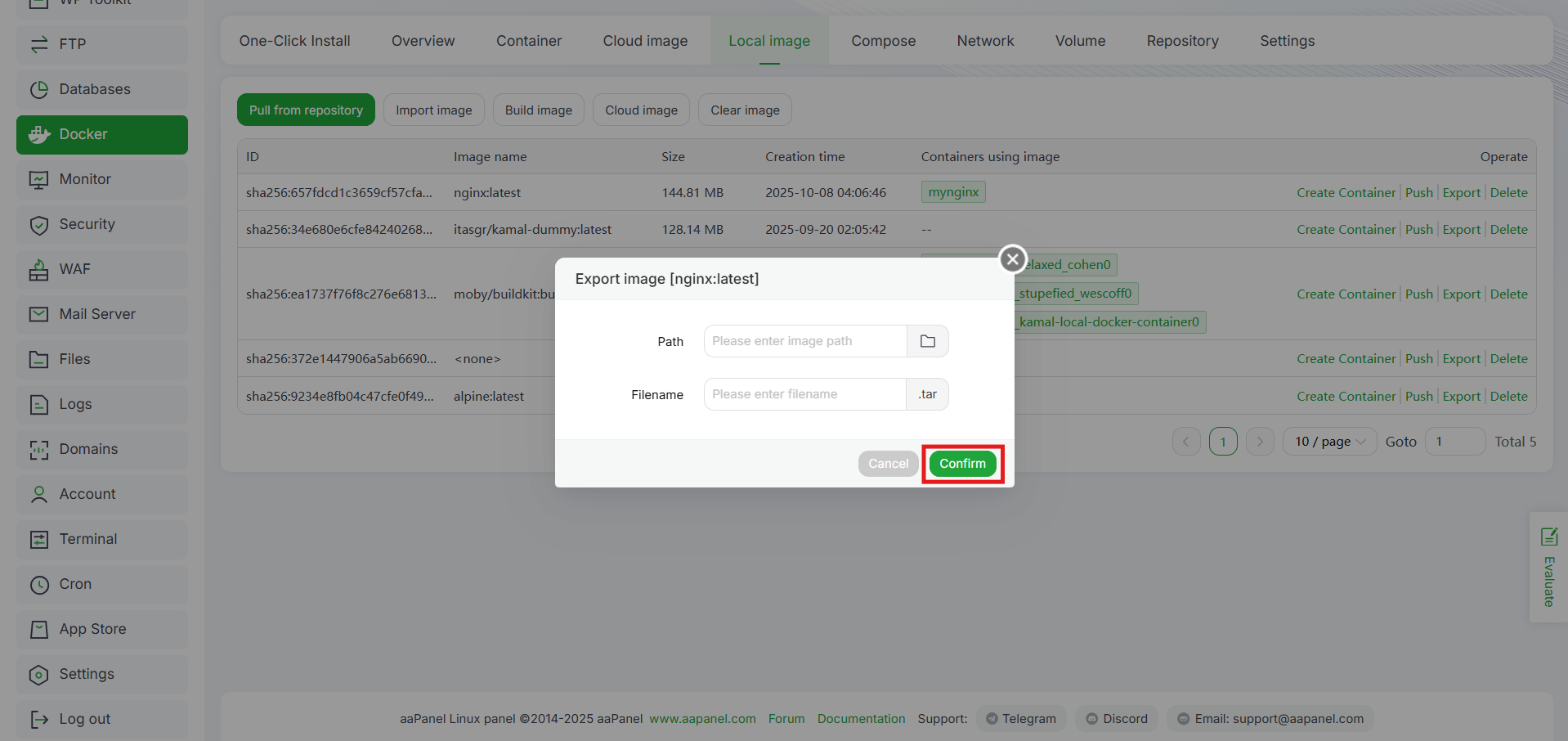Click Create Container for nginx:latest
The width and height of the screenshot is (1568, 741).
(x=1346, y=193)
